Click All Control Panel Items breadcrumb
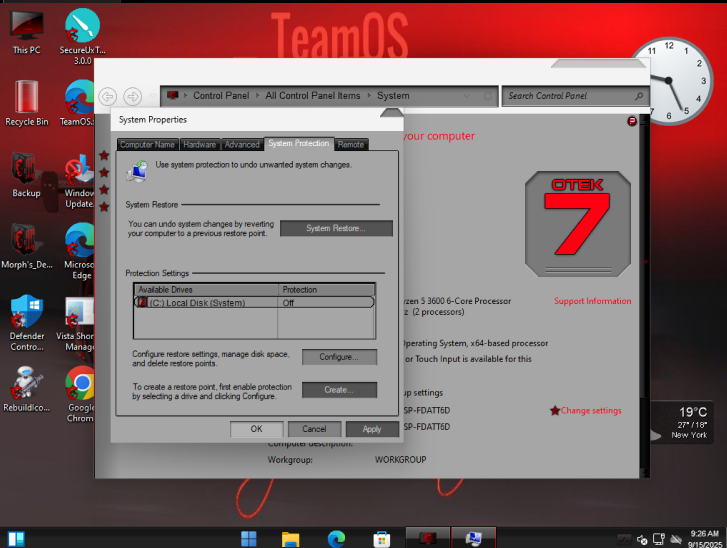Image resolution: width=727 pixels, height=548 pixels. [312, 96]
